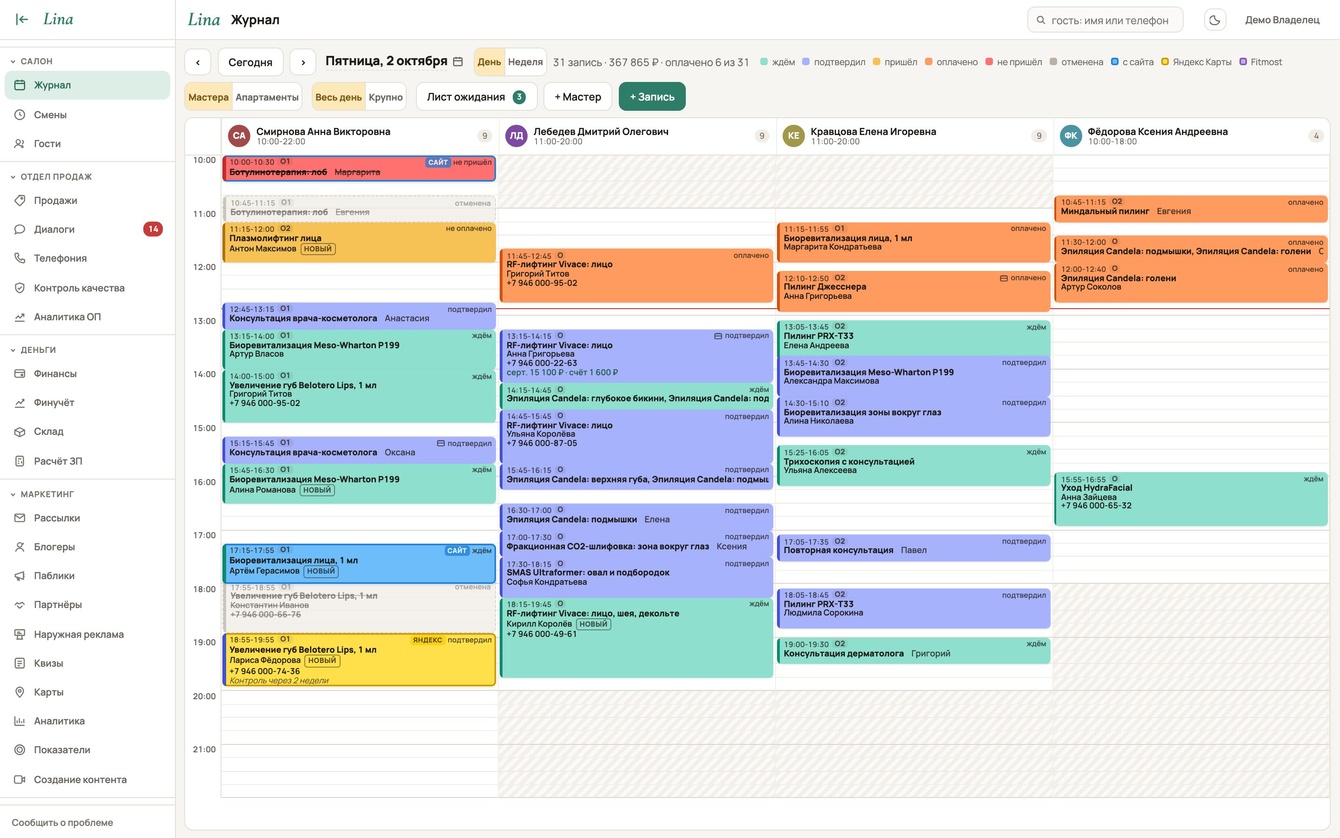Show schedule by Мастера

tap(208, 97)
